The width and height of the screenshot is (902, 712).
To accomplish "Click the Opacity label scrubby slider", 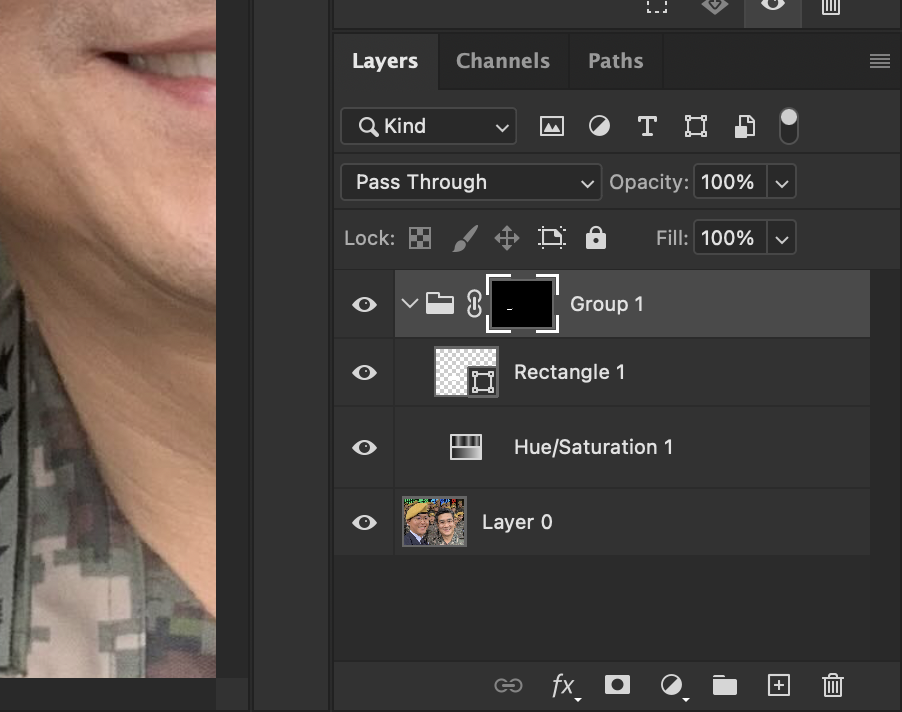I will [x=649, y=182].
